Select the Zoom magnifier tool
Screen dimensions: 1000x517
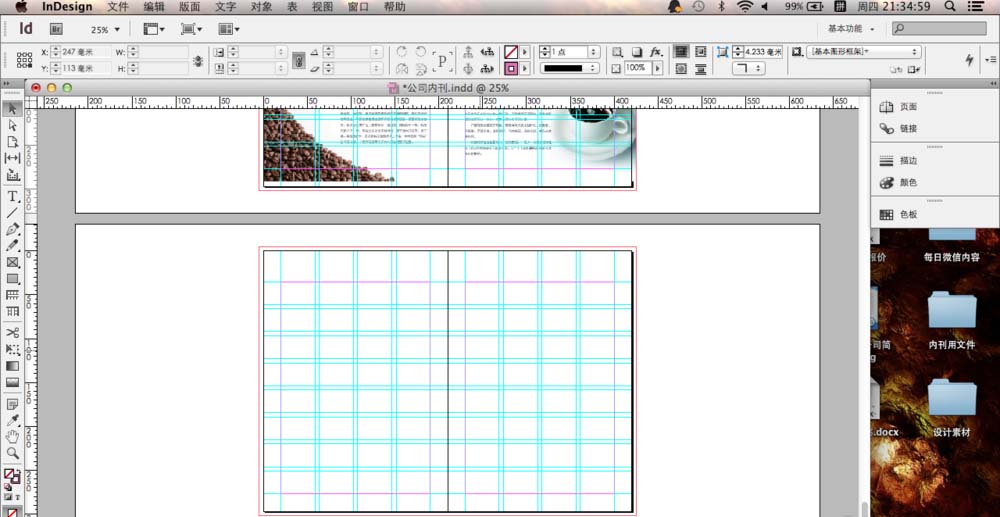click(x=13, y=453)
